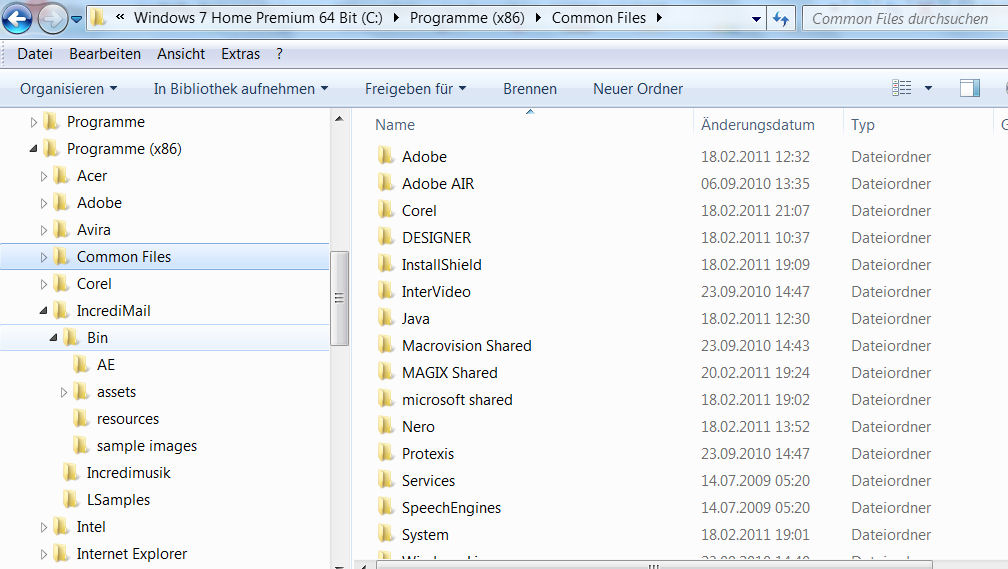Viewport: 1008px width, 569px height.
Task: Click the System folder icon
Action: click(x=386, y=534)
